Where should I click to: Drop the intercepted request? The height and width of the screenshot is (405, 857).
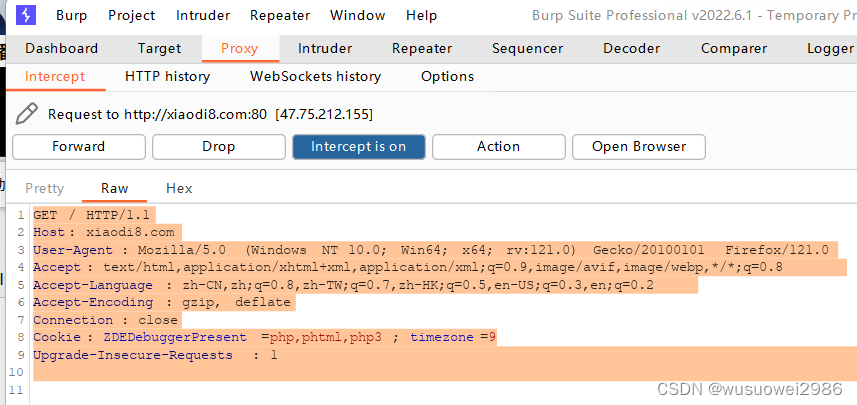219,146
